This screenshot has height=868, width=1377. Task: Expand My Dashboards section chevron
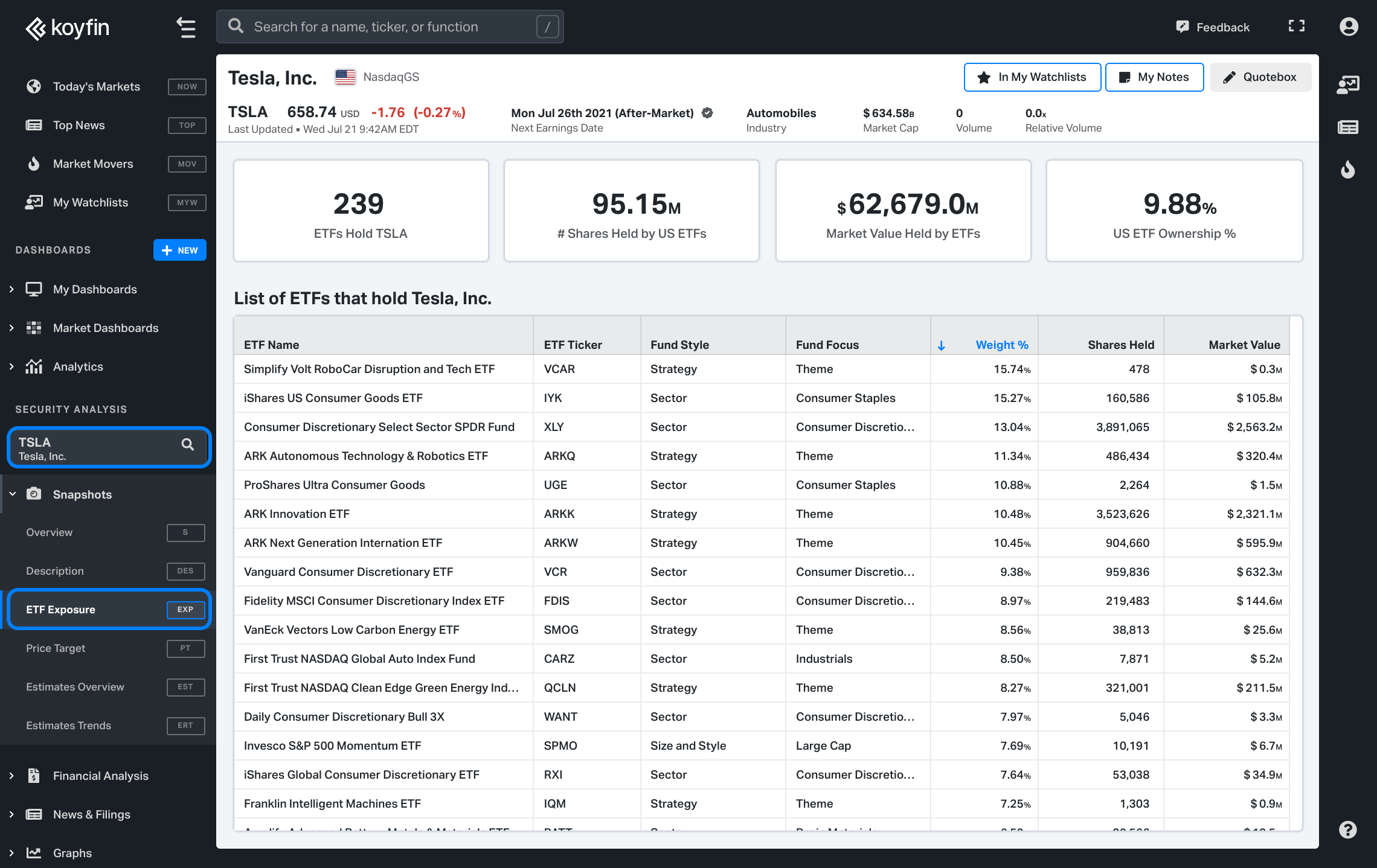[11, 289]
